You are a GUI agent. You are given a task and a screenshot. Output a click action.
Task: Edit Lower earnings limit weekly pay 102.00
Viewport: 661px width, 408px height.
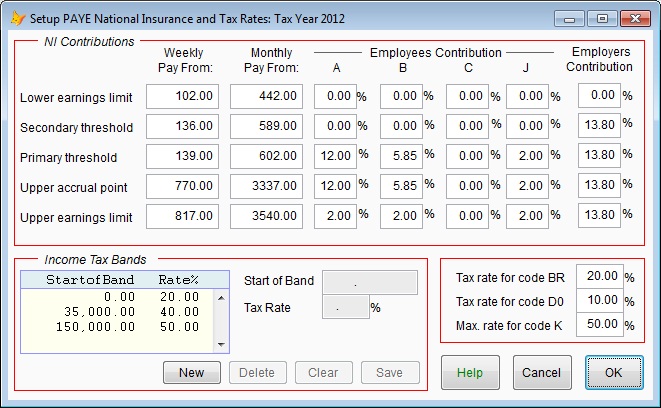pos(183,96)
